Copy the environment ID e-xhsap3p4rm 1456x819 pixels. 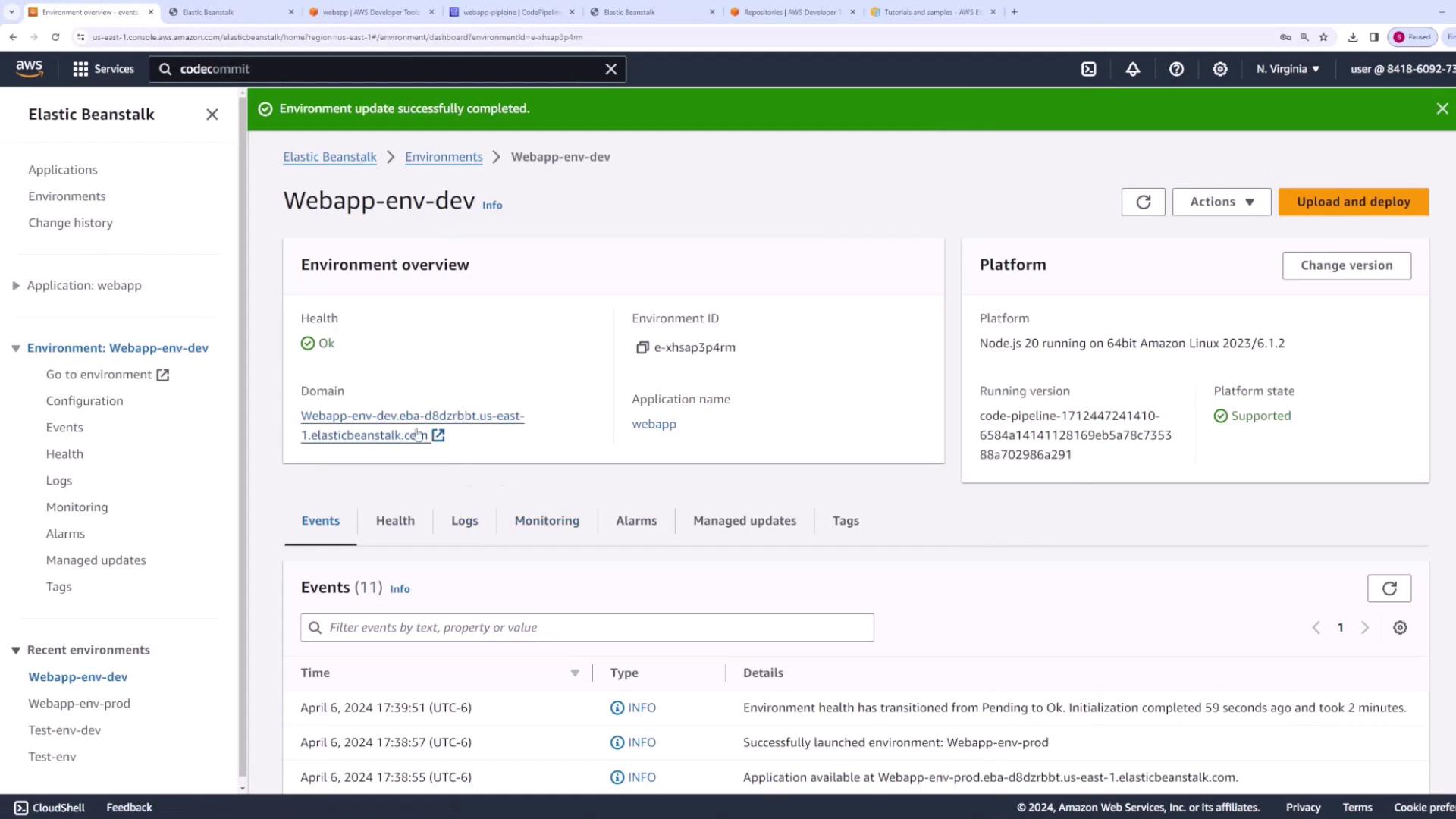[642, 347]
